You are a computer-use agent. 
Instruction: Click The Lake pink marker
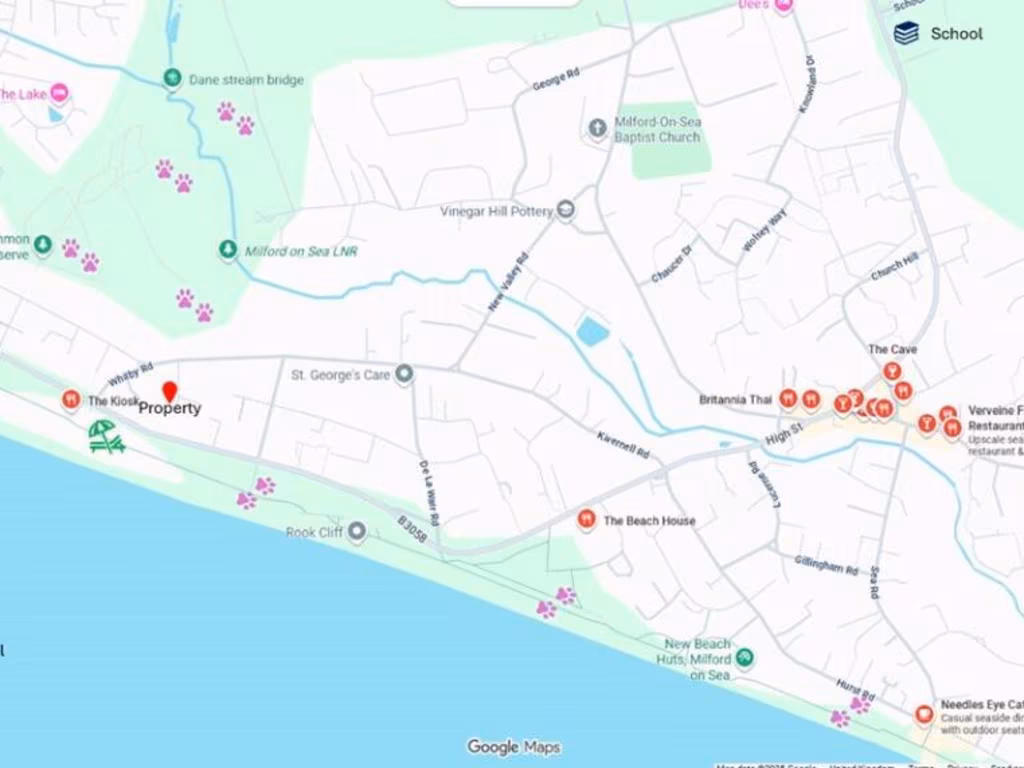pyautogui.click(x=59, y=92)
